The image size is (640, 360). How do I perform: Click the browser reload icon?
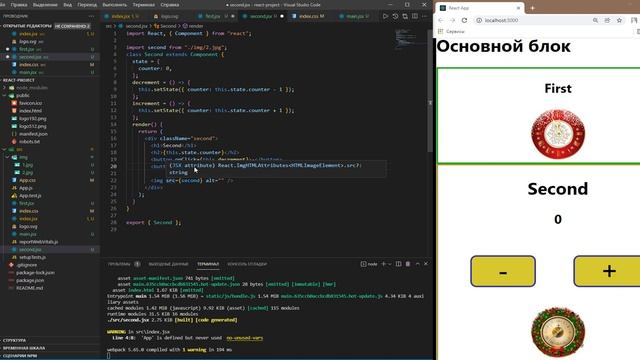tap(464, 20)
